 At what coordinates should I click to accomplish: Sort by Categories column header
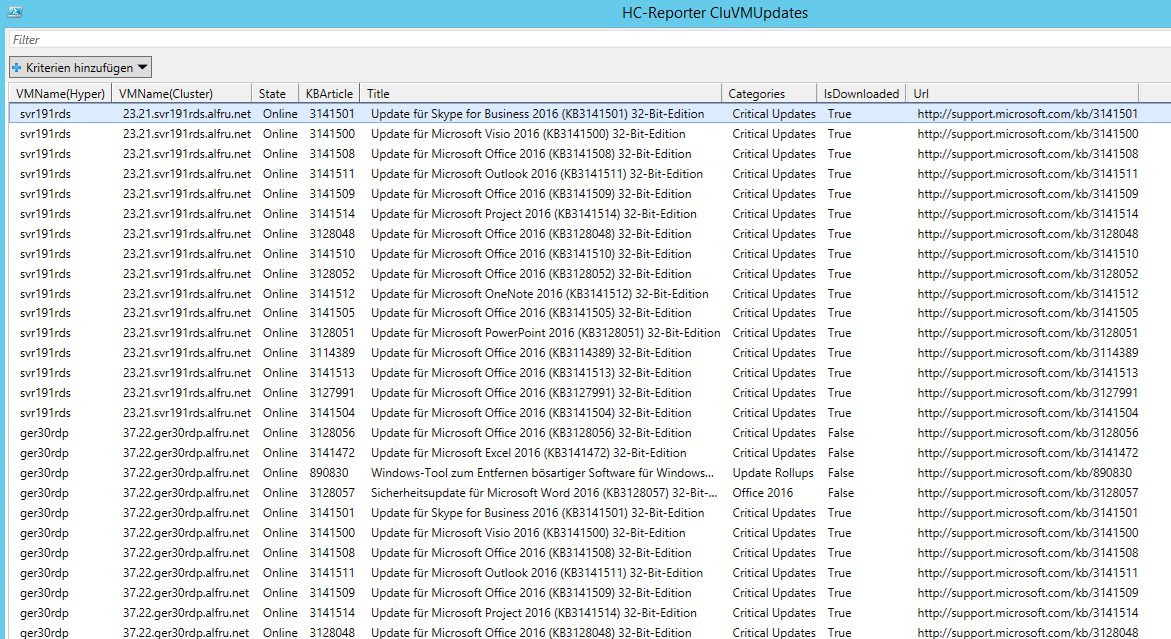(769, 93)
